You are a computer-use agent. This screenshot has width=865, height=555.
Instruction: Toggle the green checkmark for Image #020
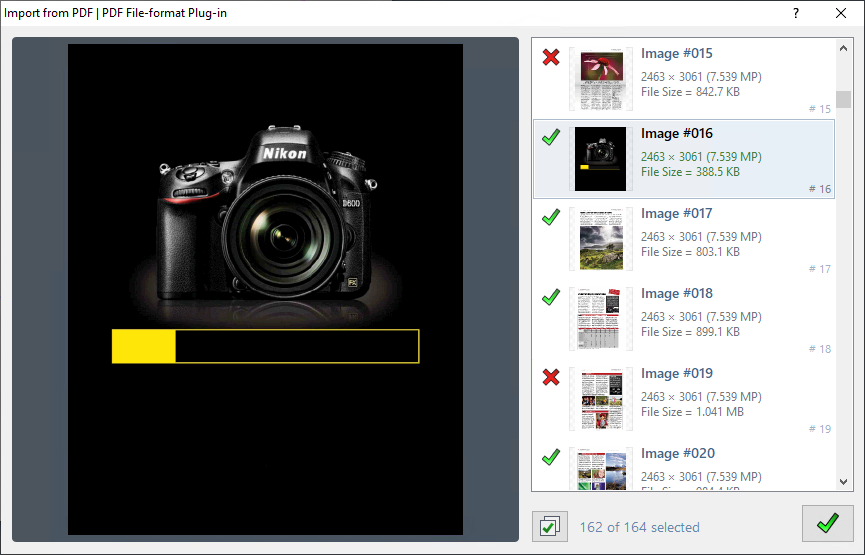pos(550,457)
